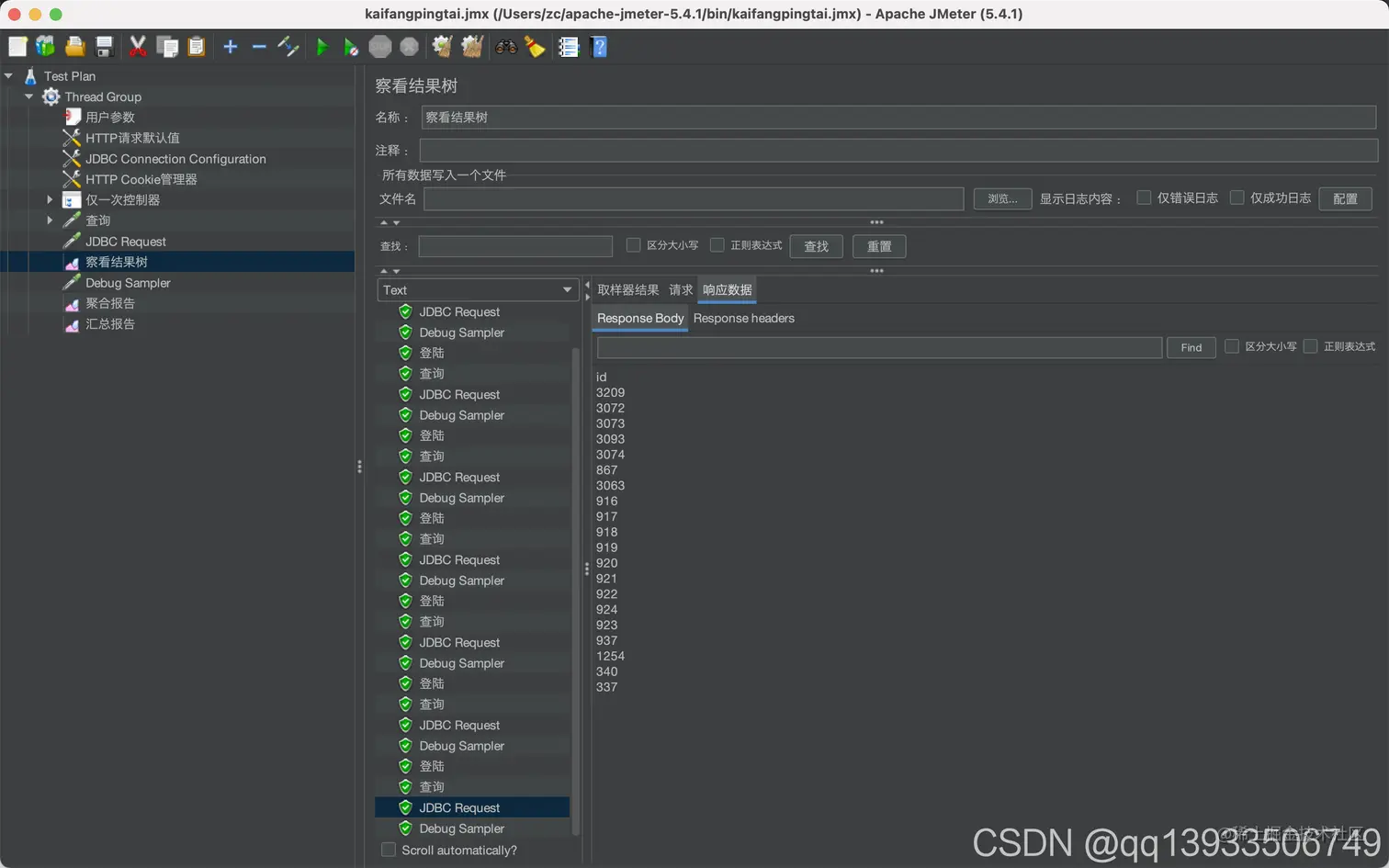
Task: Create a new test plan via toolbar icon
Action: 17,47
